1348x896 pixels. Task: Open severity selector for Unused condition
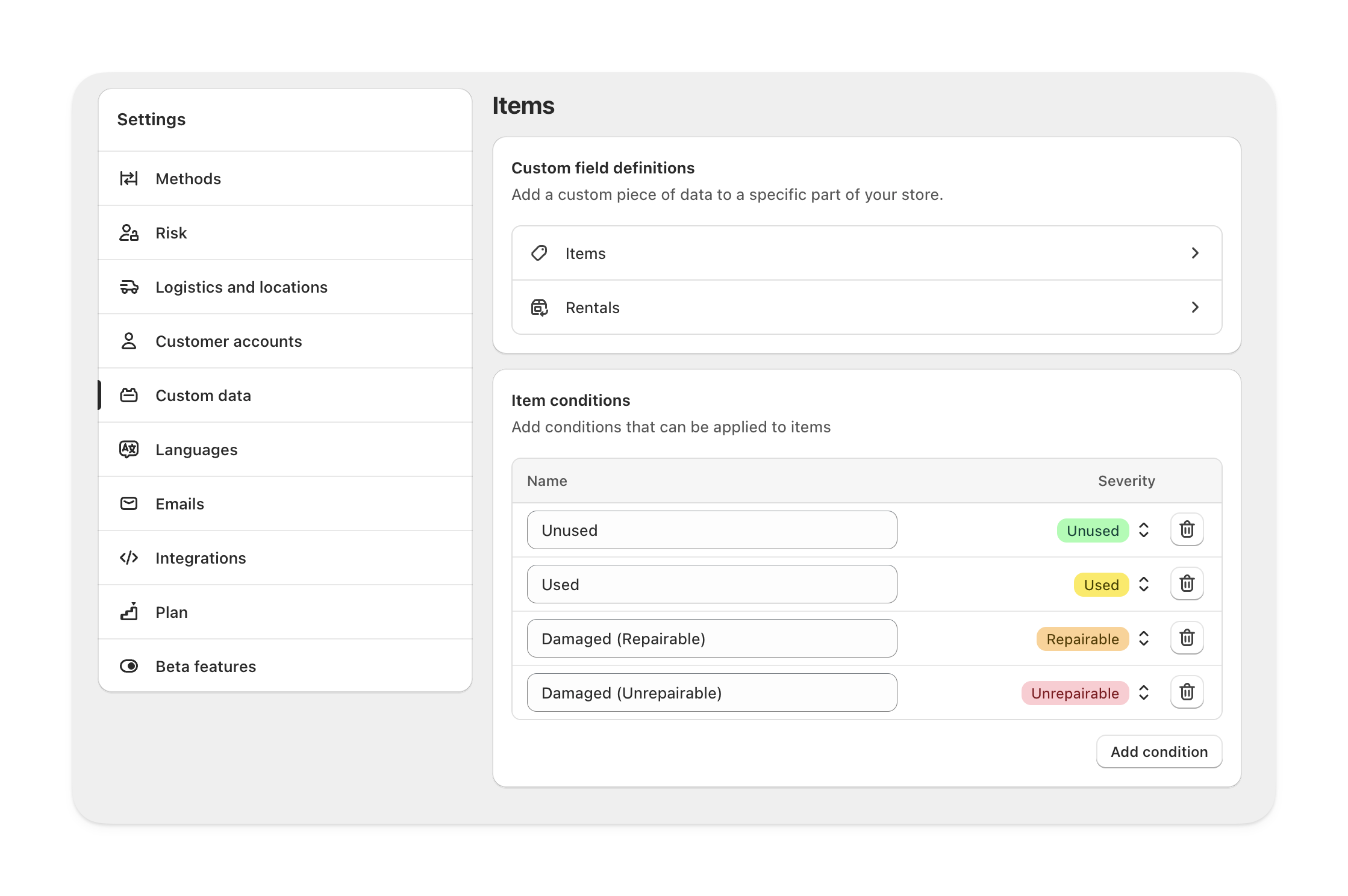point(1143,530)
